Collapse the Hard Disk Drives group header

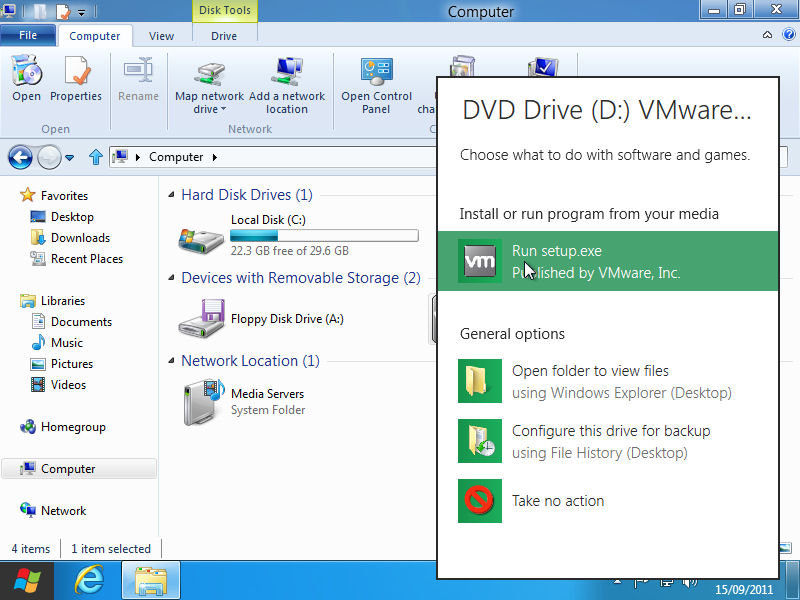(246, 195)
